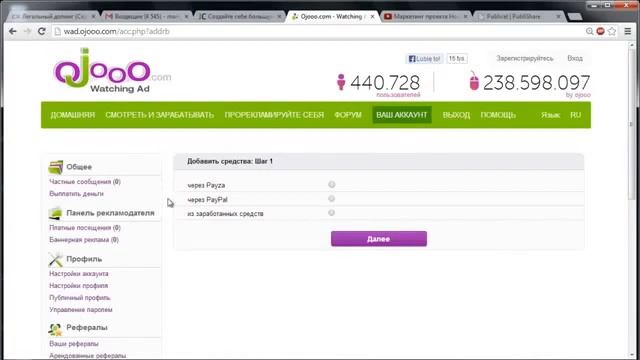Select из заработанных средств radio button
640x360 pixels.
pos(331,213)
